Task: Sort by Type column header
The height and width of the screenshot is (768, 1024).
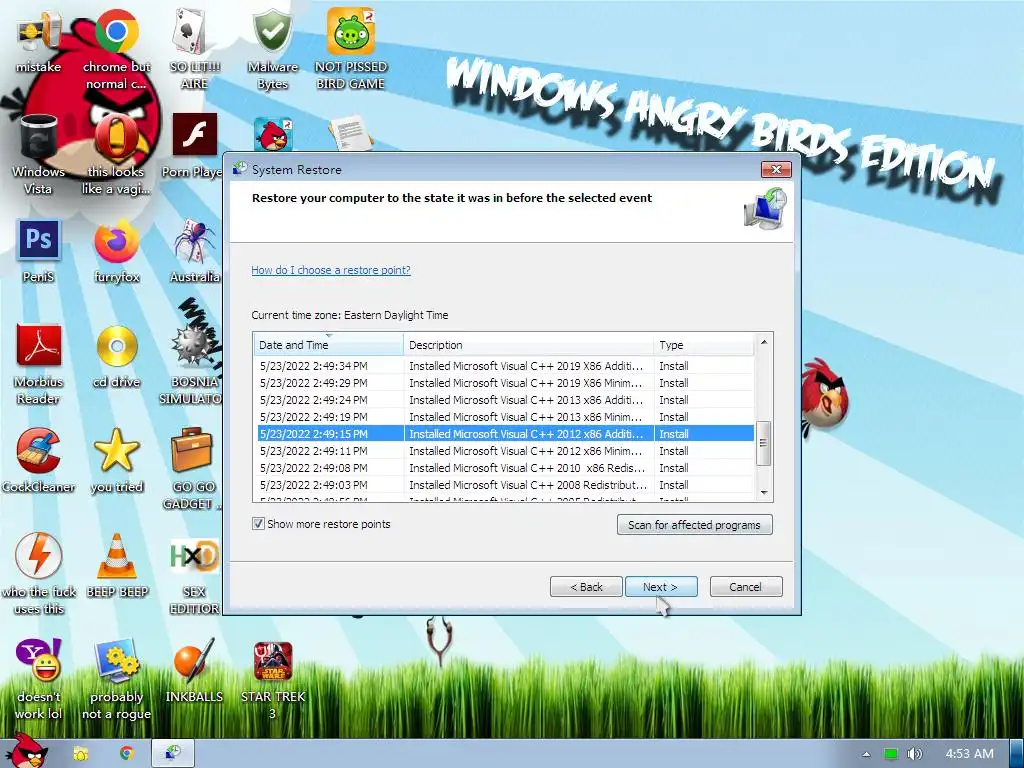Action: (x=703, y=345)
